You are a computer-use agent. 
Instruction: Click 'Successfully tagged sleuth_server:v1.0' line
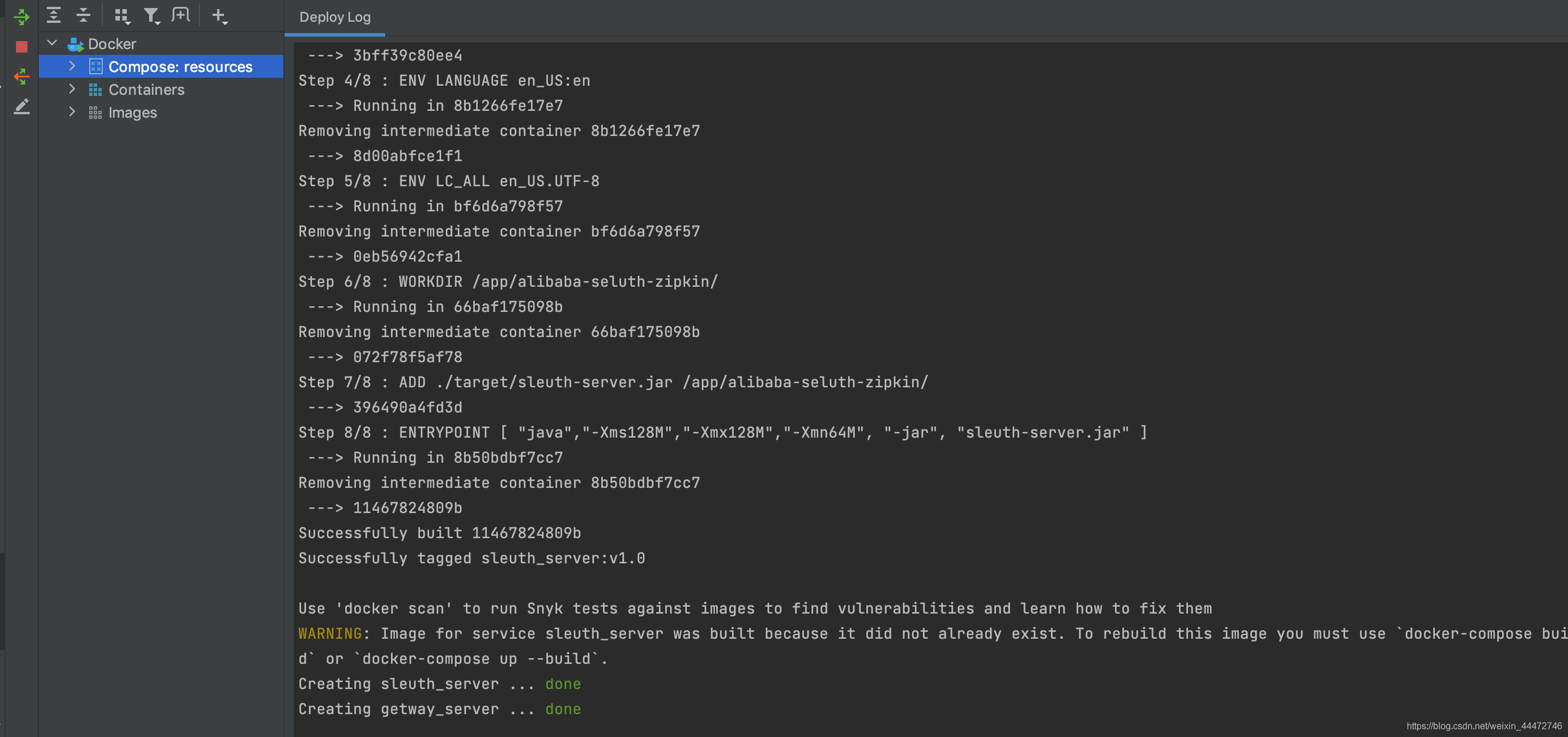tap(472, 559)
